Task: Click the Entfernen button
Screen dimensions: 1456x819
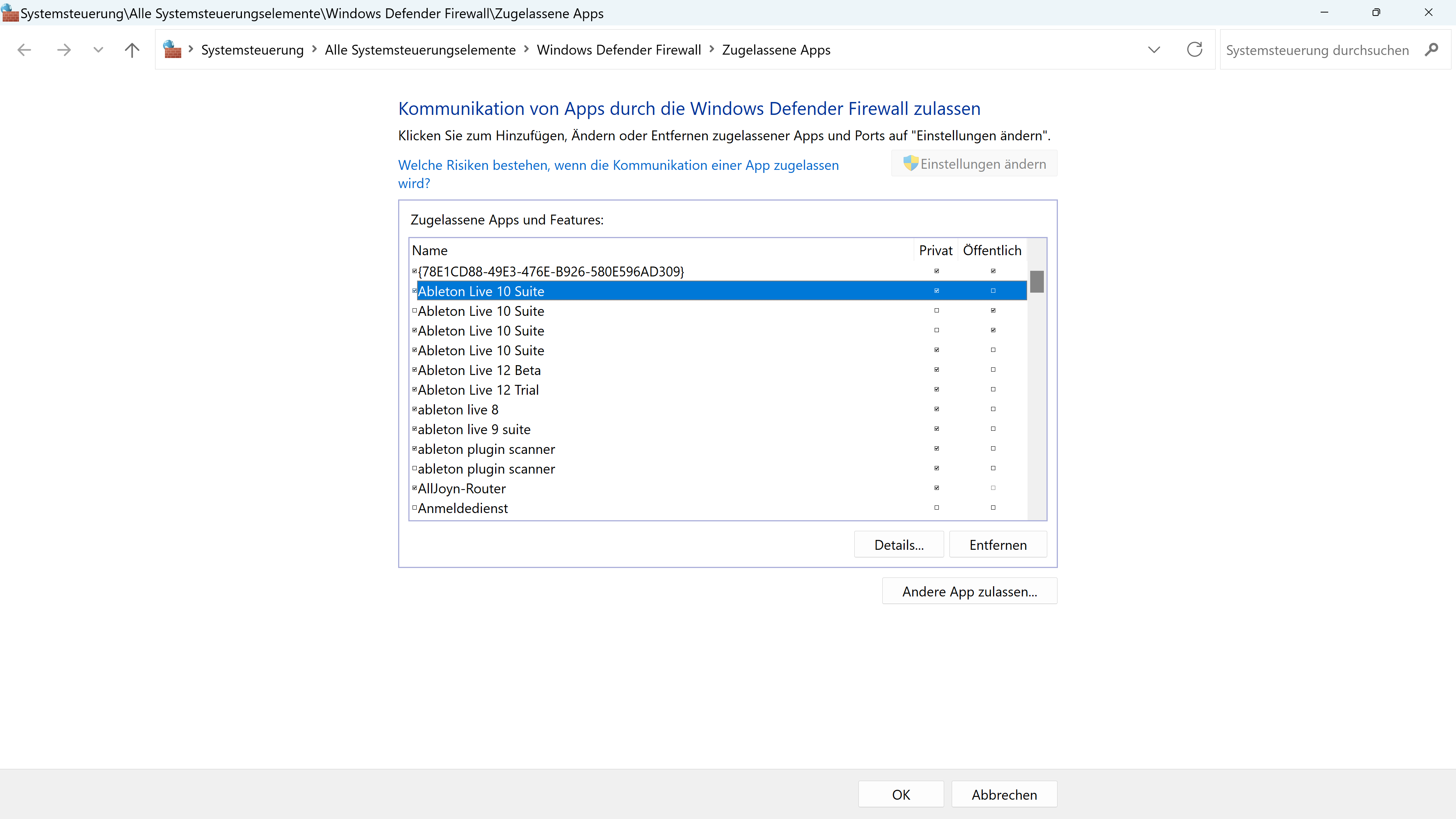Action: point(998,545)
